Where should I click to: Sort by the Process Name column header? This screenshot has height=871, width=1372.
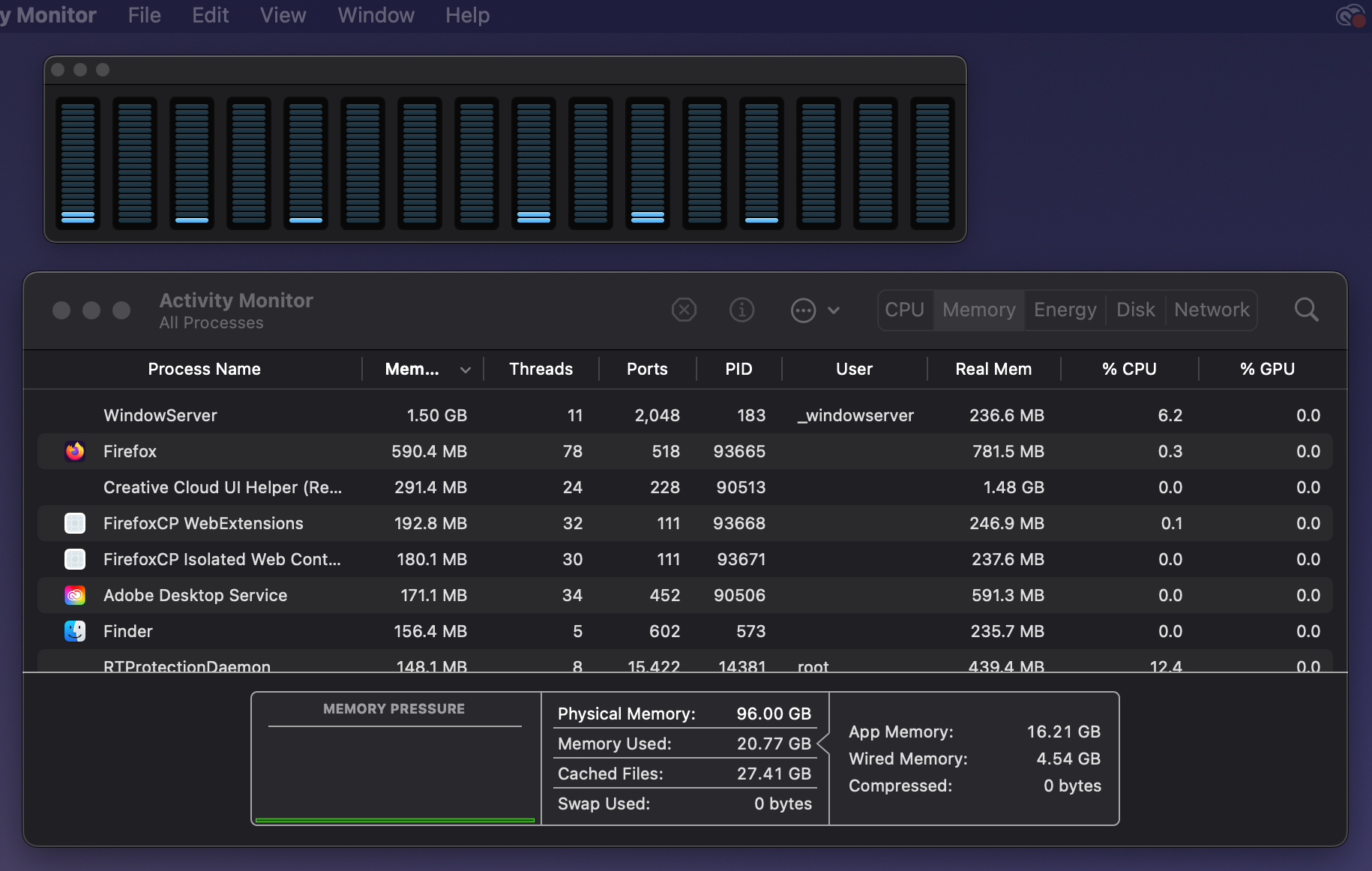click(x=204, y=369)
